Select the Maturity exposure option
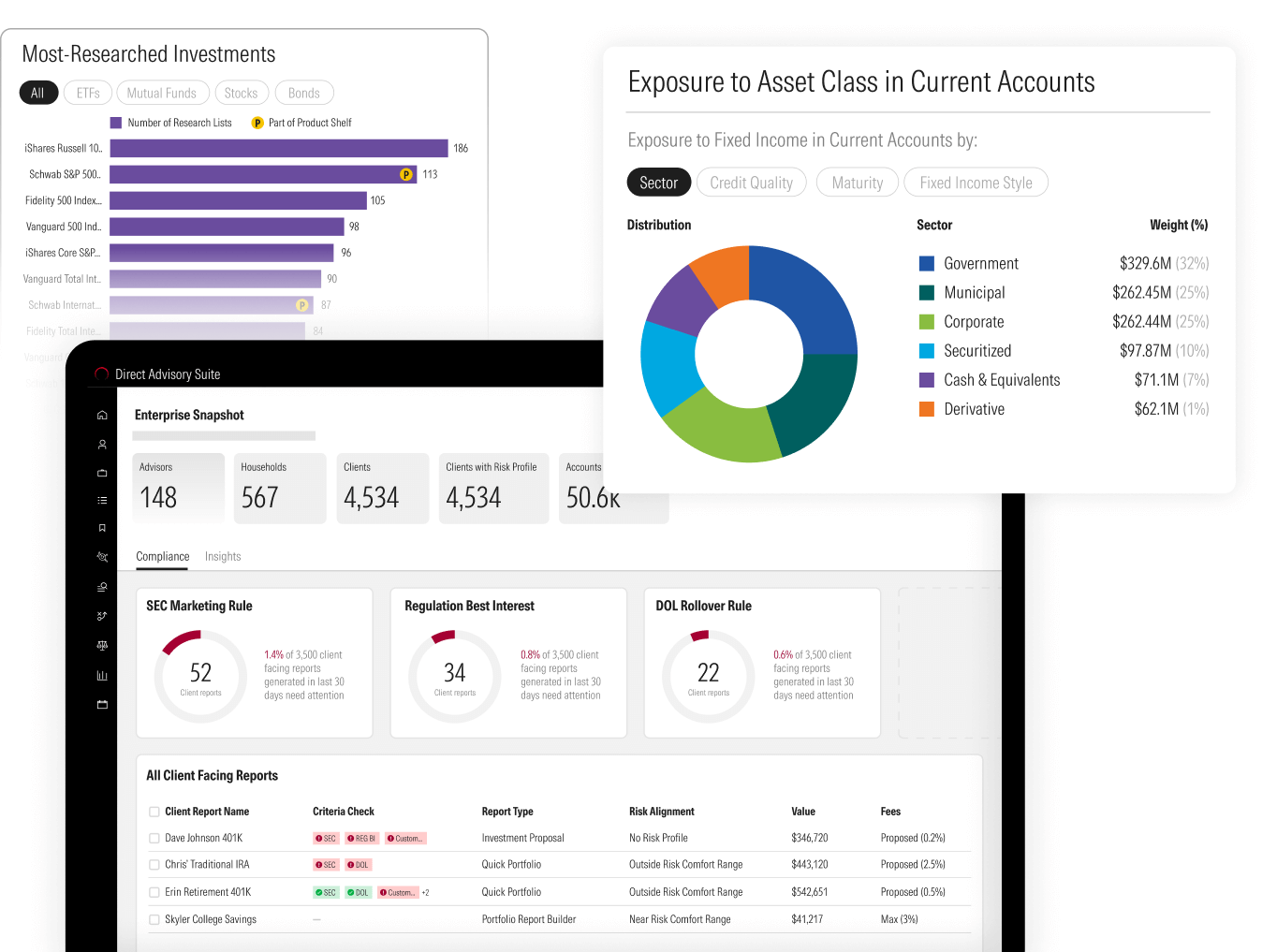The height and width of the screenshot is (952, 1277). pos(857,183)
